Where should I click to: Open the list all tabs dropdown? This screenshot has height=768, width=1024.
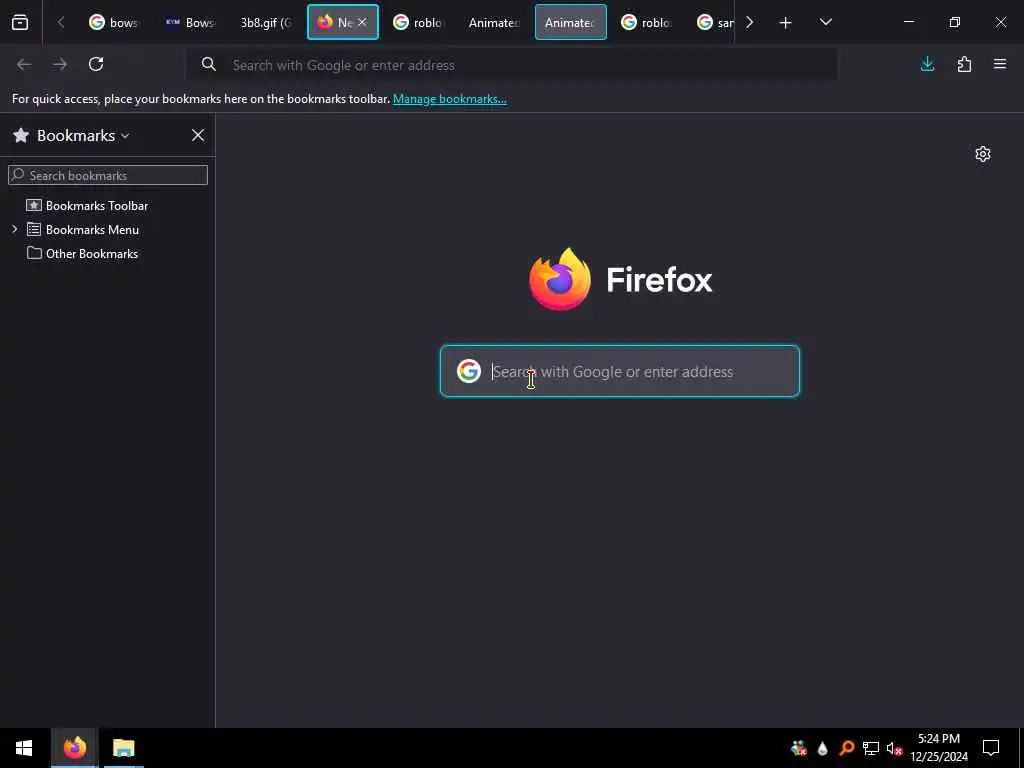(x=825, y=22)
